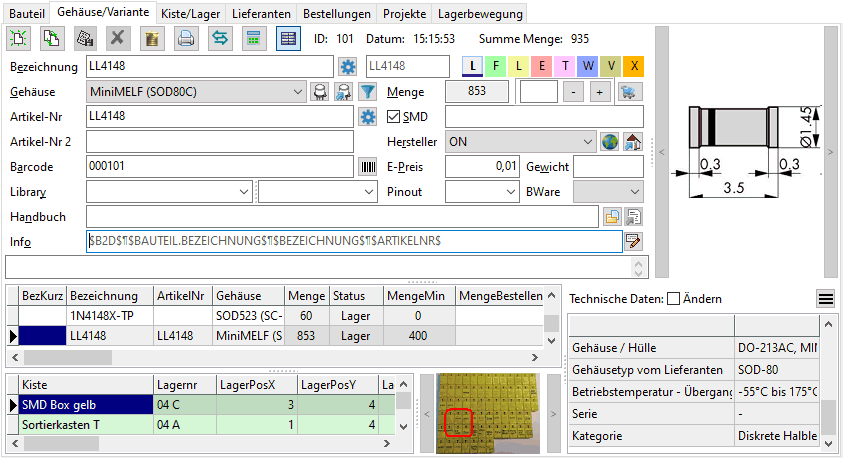Uncheck the SMD checkbox
Screen dimensions: 843x458
pos(393,117)
